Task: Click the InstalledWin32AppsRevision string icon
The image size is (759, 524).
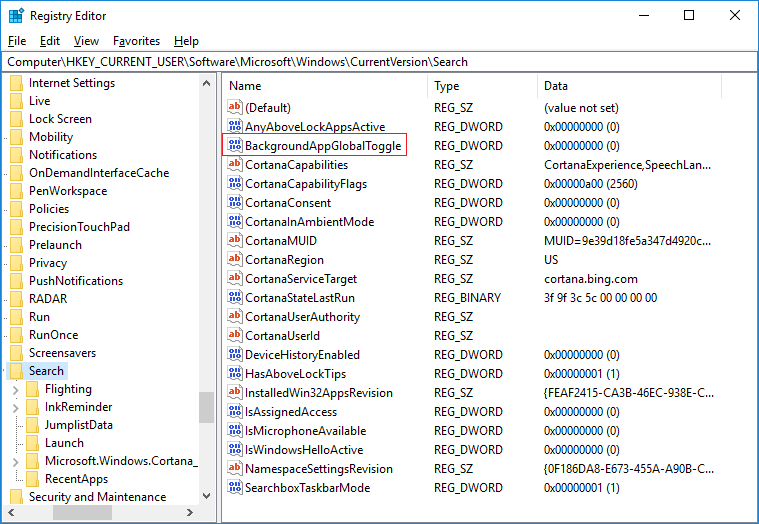Action: click(x=235, y=392)
